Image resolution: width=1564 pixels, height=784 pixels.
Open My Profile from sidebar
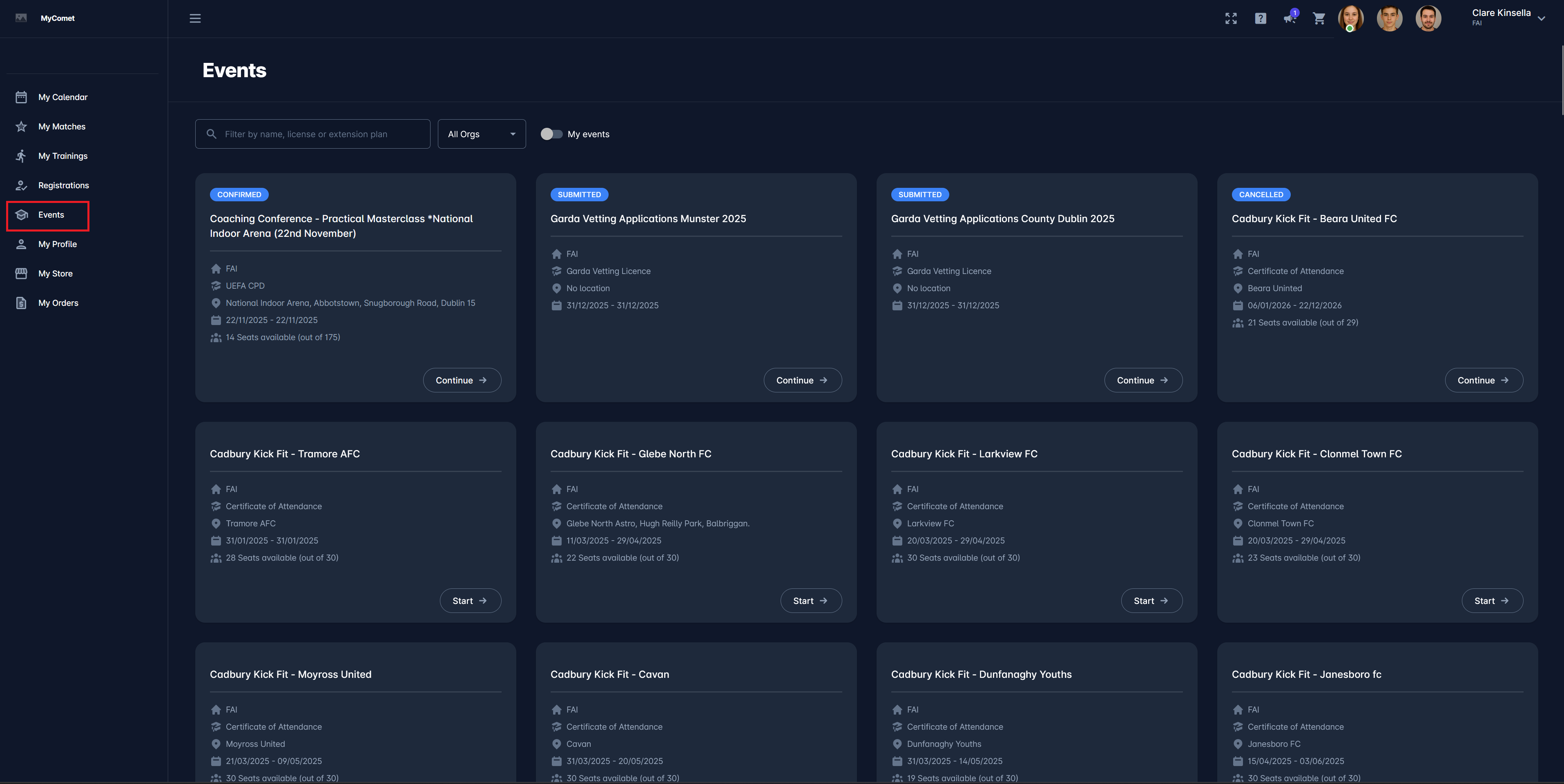57,245
